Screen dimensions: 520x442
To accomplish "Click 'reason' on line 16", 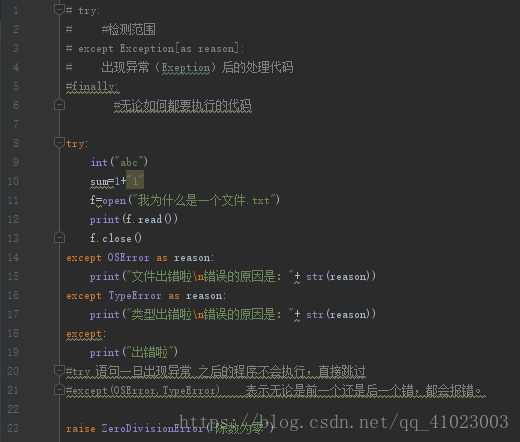I will [x=205, y=296].
